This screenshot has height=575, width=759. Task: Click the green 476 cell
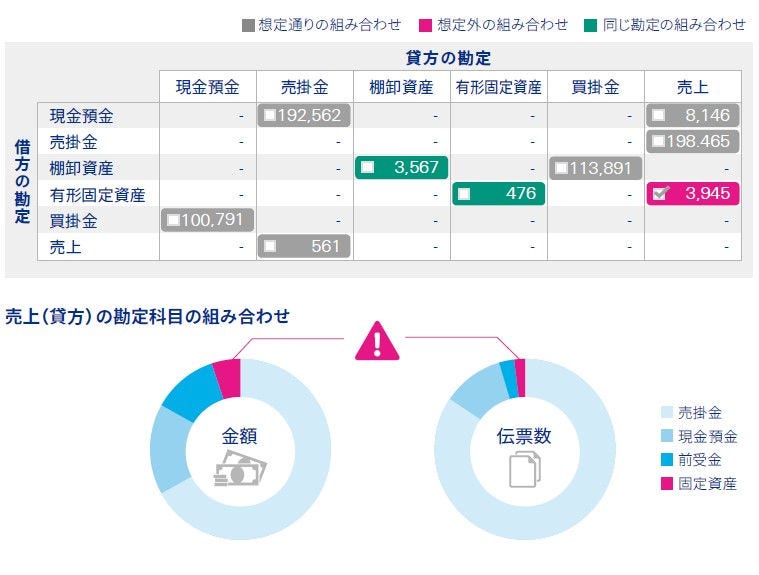[x=499, y=193]
